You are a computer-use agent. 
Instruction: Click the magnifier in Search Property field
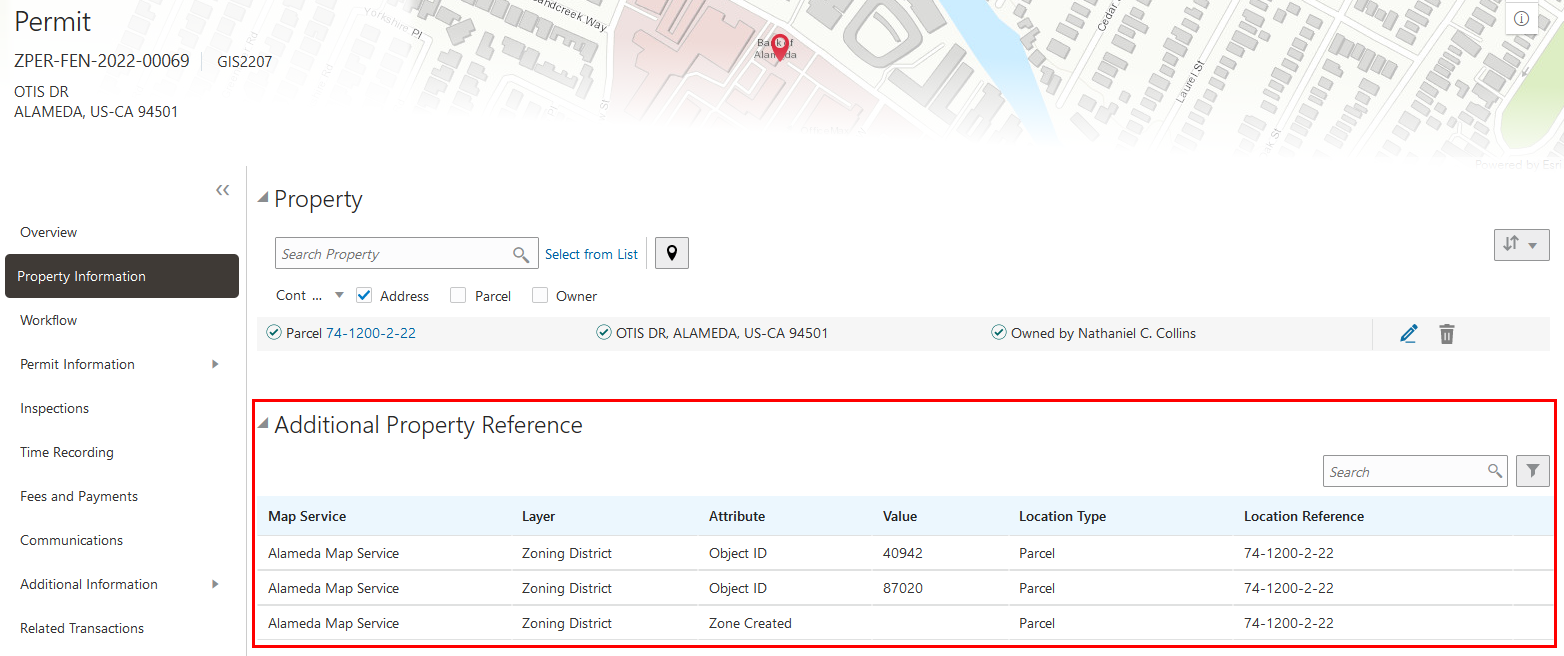pyautogui.click(x=521, y=254)
